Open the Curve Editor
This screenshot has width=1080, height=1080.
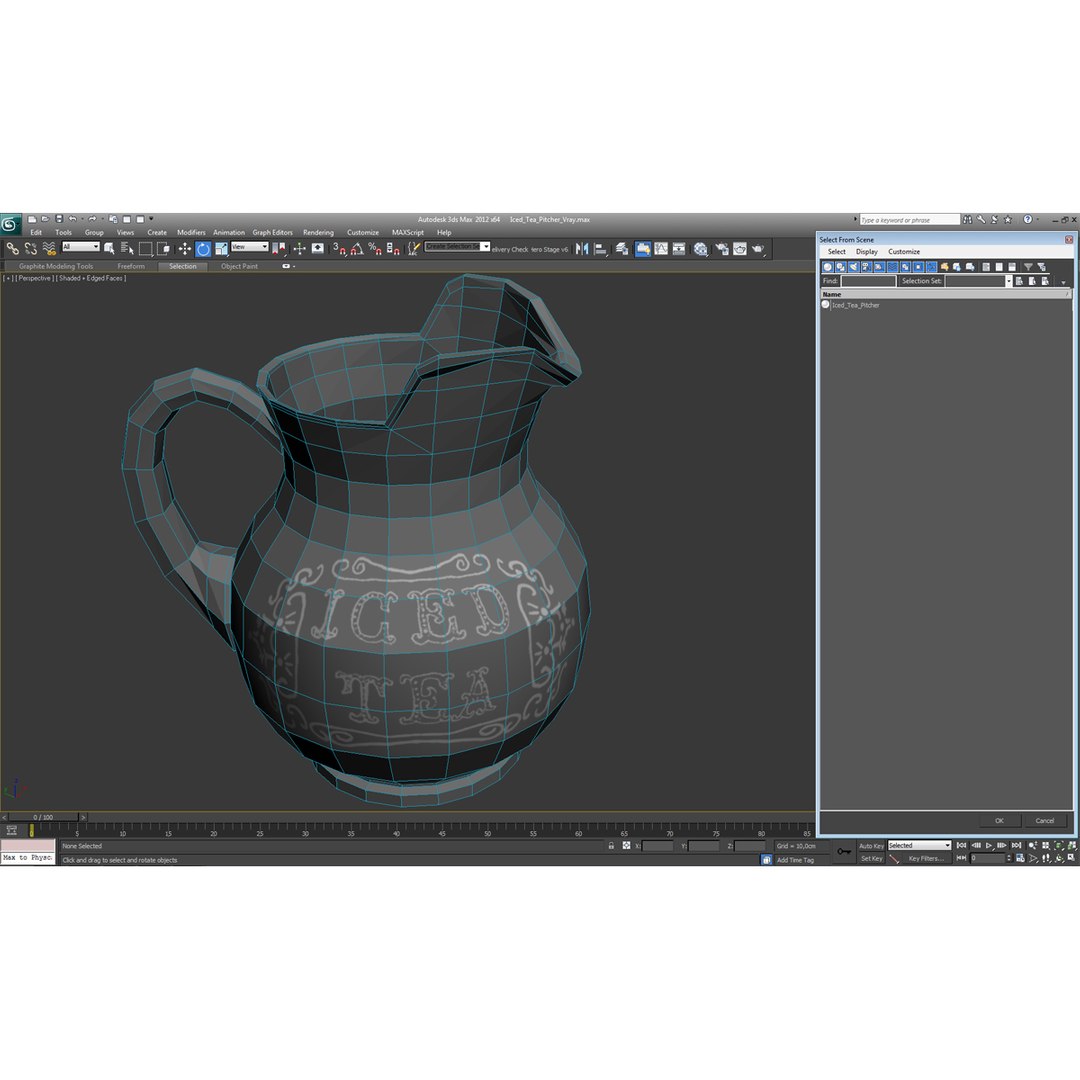point(661,249)
